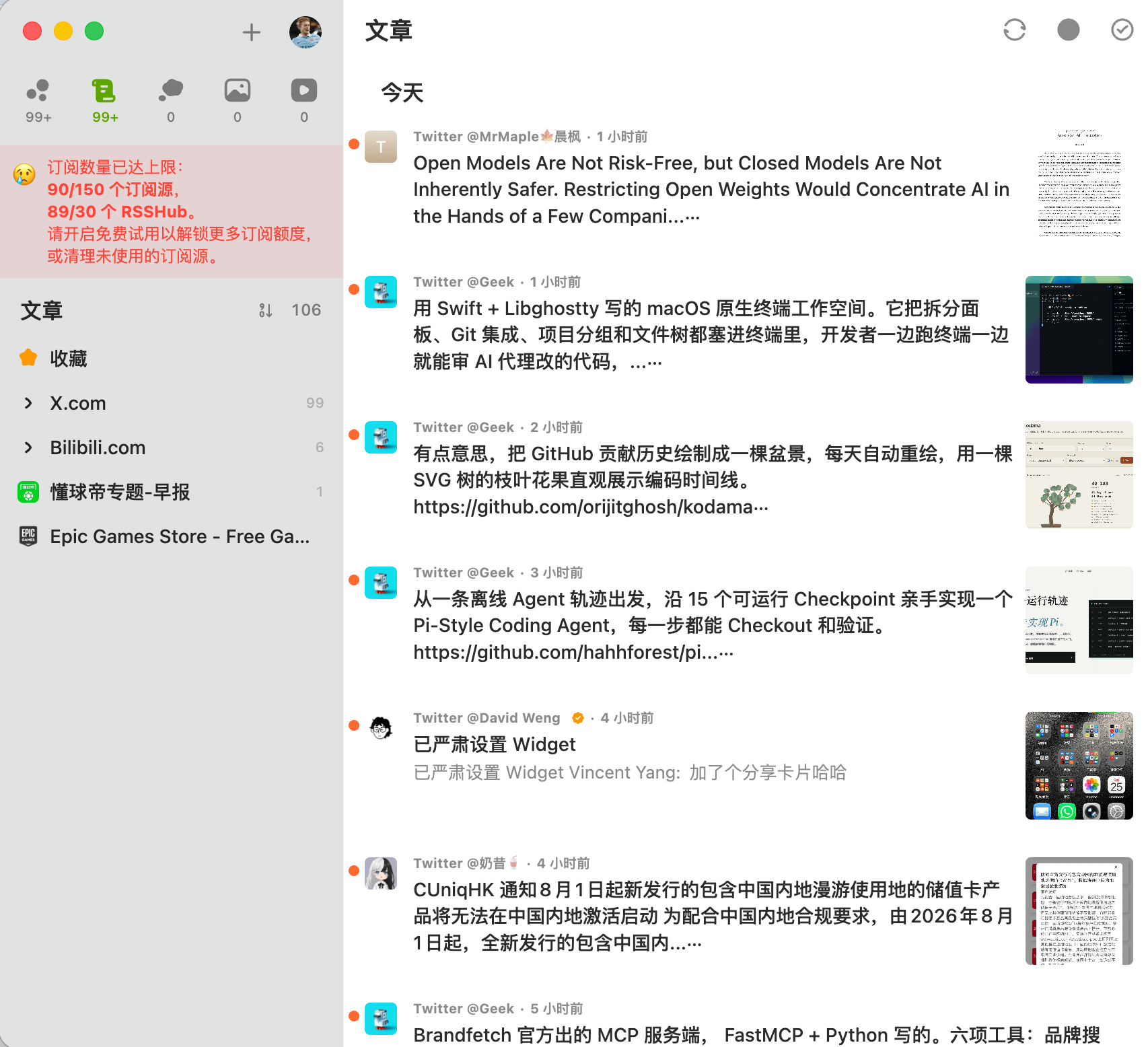
Task: Click Geek avatar on the 5 小时前 post
Action: 381,1019
